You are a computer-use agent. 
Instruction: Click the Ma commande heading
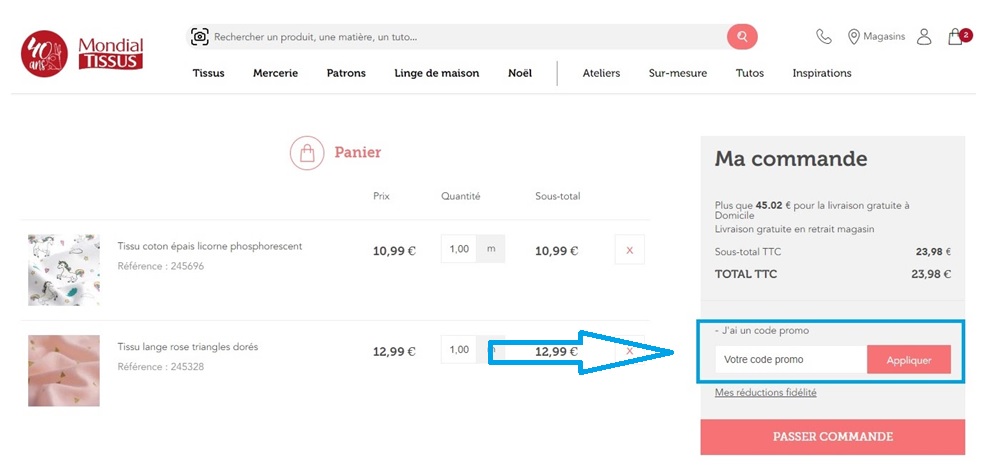(791, 158)
